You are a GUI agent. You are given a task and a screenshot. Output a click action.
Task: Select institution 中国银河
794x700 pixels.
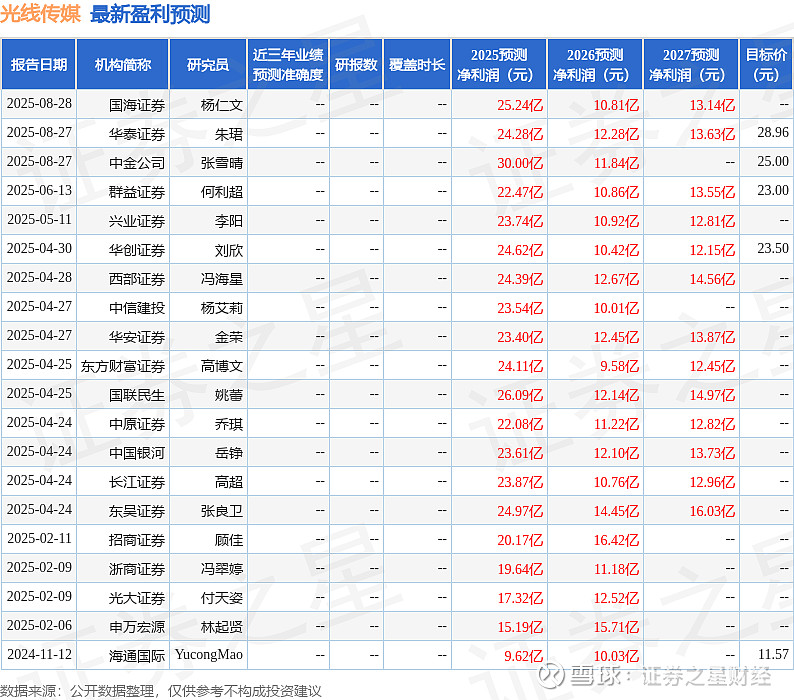click(x=137, y=453)
